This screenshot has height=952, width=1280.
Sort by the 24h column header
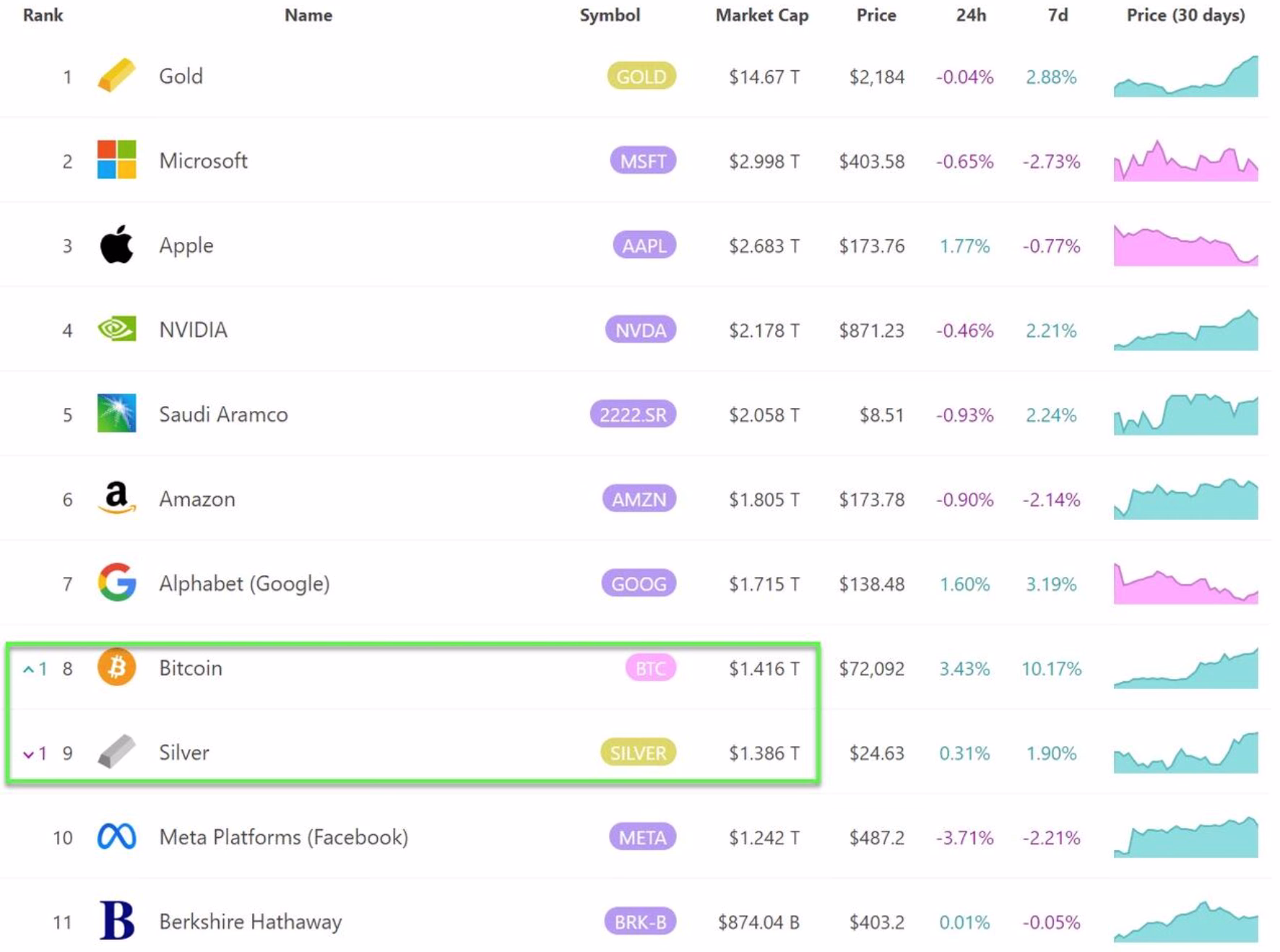point(970,15)
